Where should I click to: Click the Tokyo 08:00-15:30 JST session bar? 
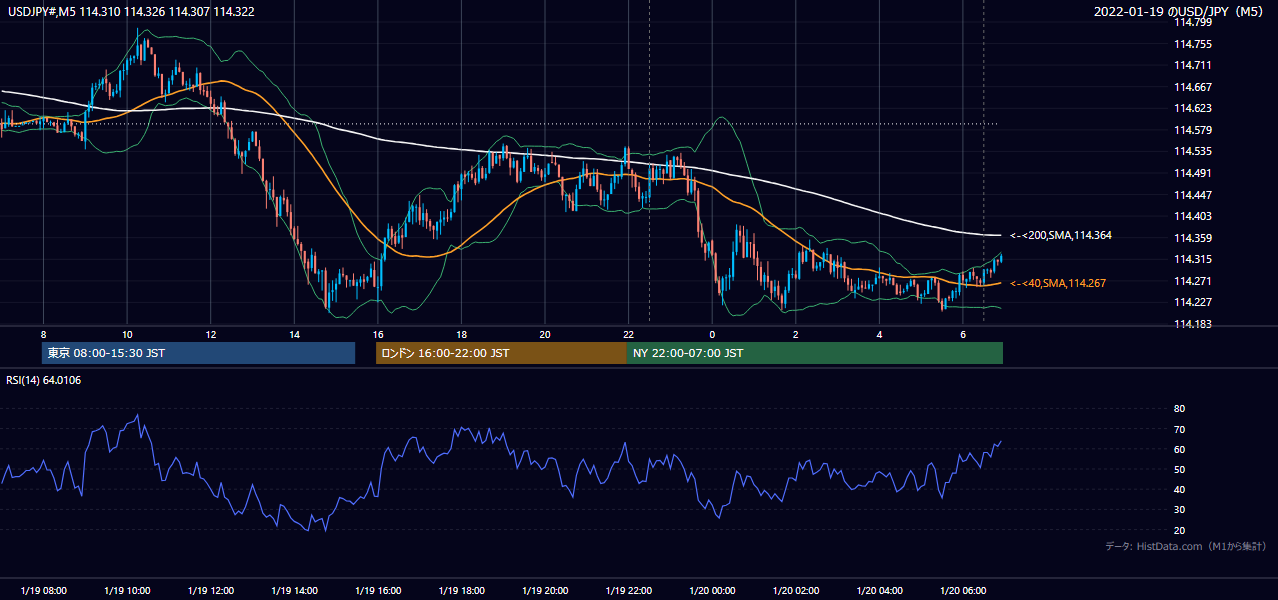tap(198, 353)
